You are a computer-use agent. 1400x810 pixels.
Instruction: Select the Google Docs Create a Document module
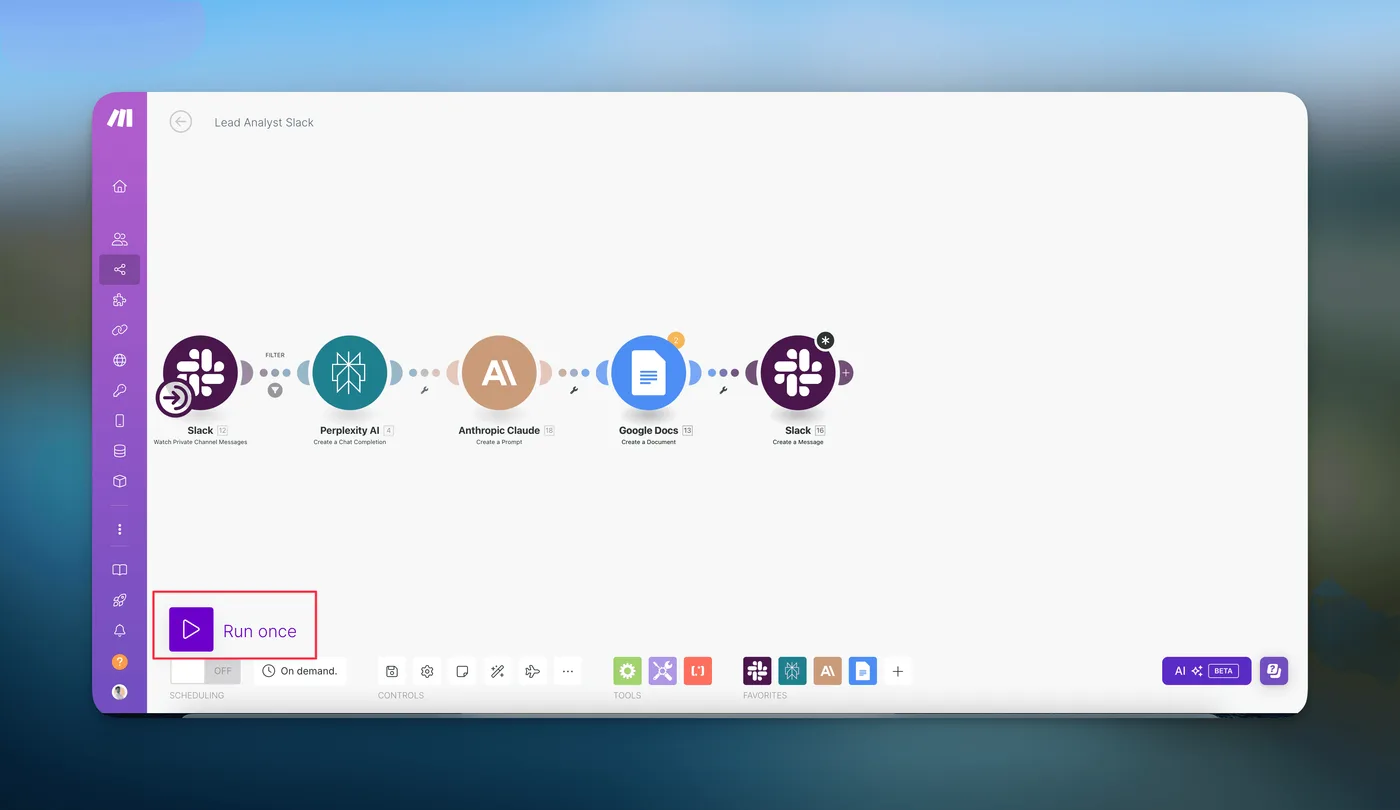tap(649, 373)
